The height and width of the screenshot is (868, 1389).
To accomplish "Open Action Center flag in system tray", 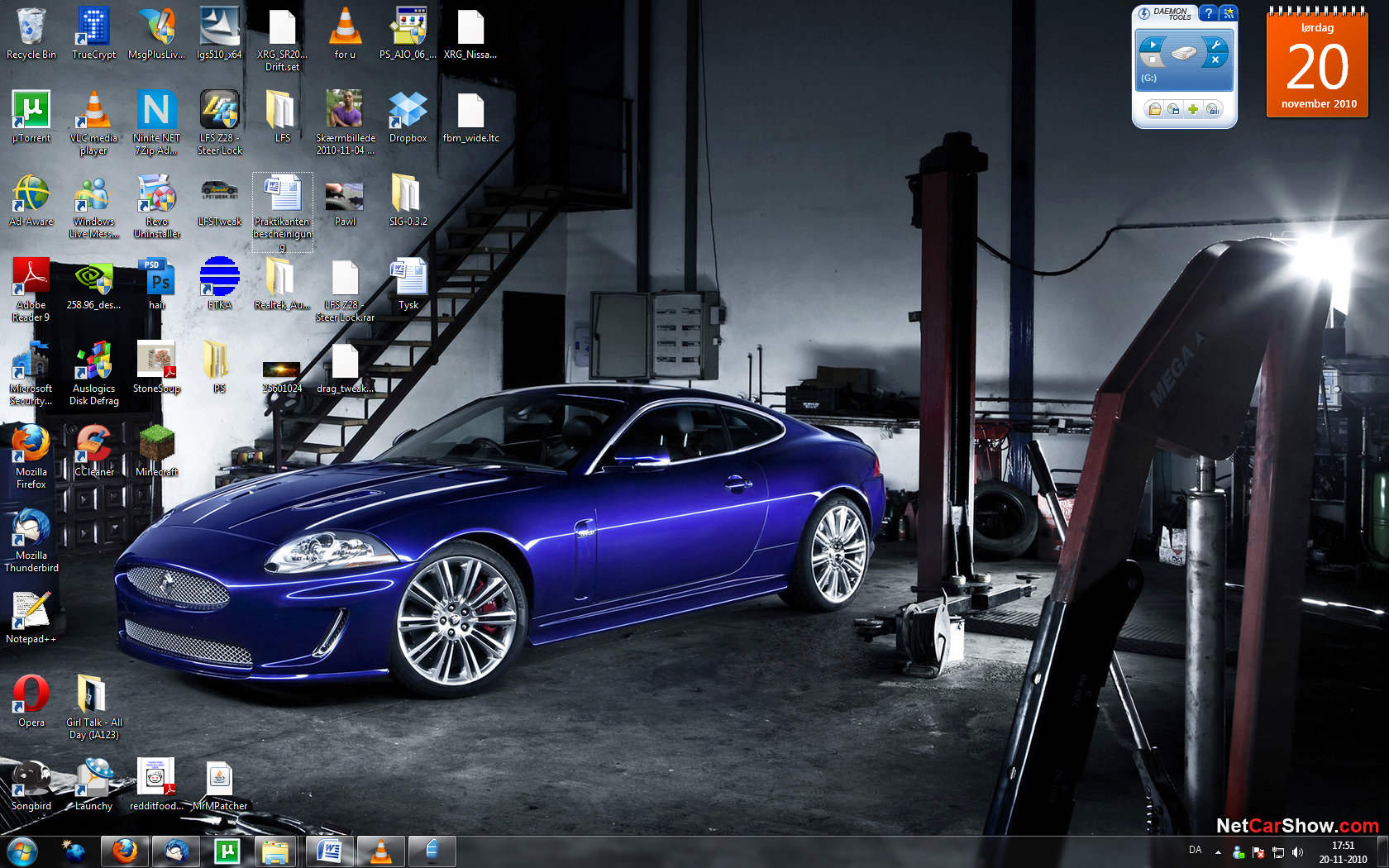I will [x=1258, y=852].
